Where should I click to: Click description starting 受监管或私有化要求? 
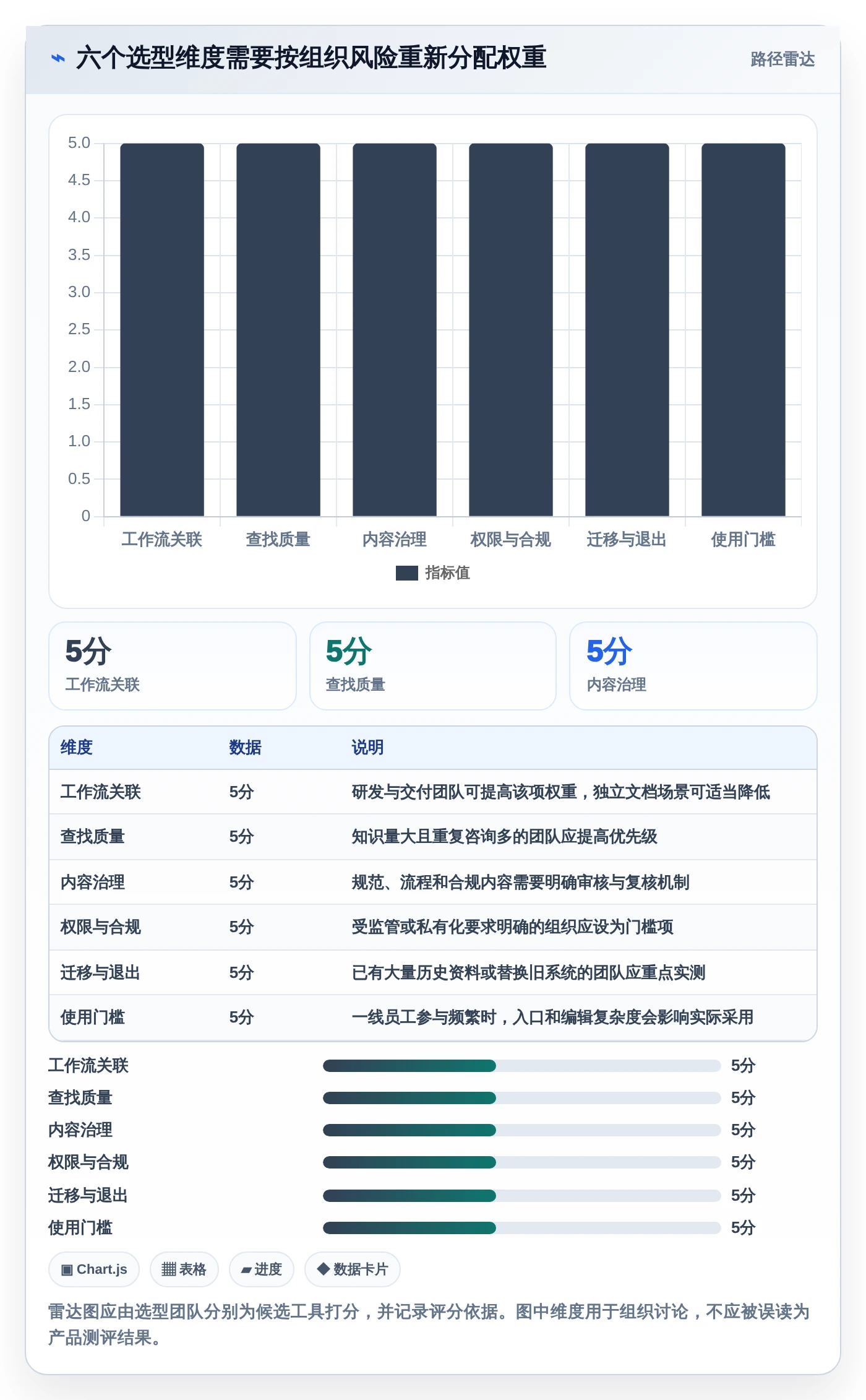(513, 927)
